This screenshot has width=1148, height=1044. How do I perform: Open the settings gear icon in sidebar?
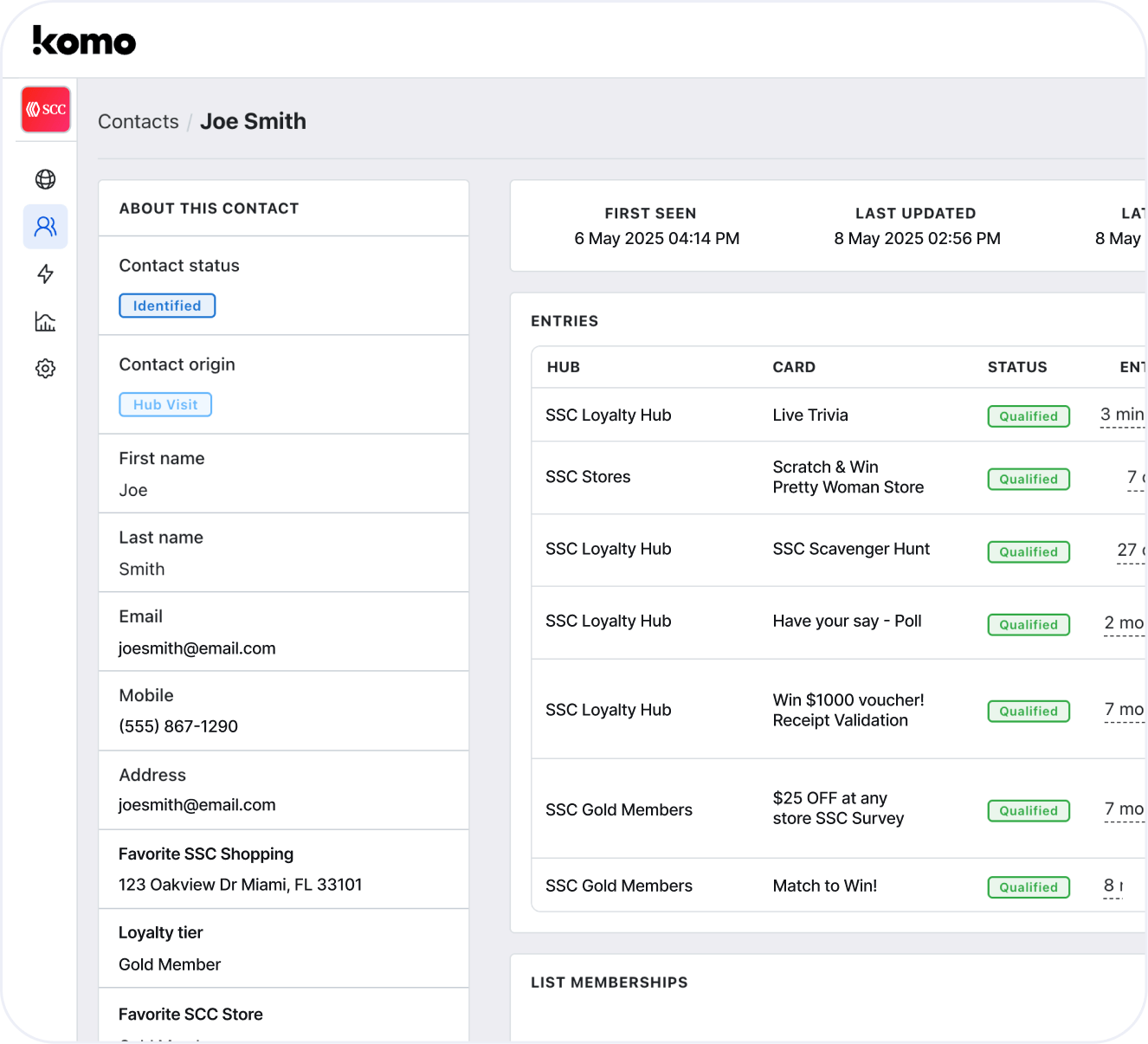coord(46,369)
